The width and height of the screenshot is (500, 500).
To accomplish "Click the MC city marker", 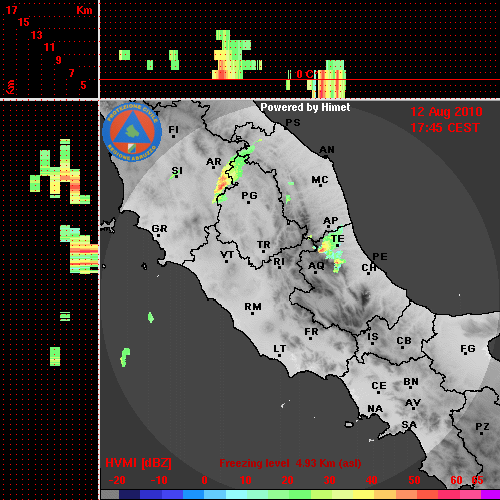I will click(x=320, y=185).
